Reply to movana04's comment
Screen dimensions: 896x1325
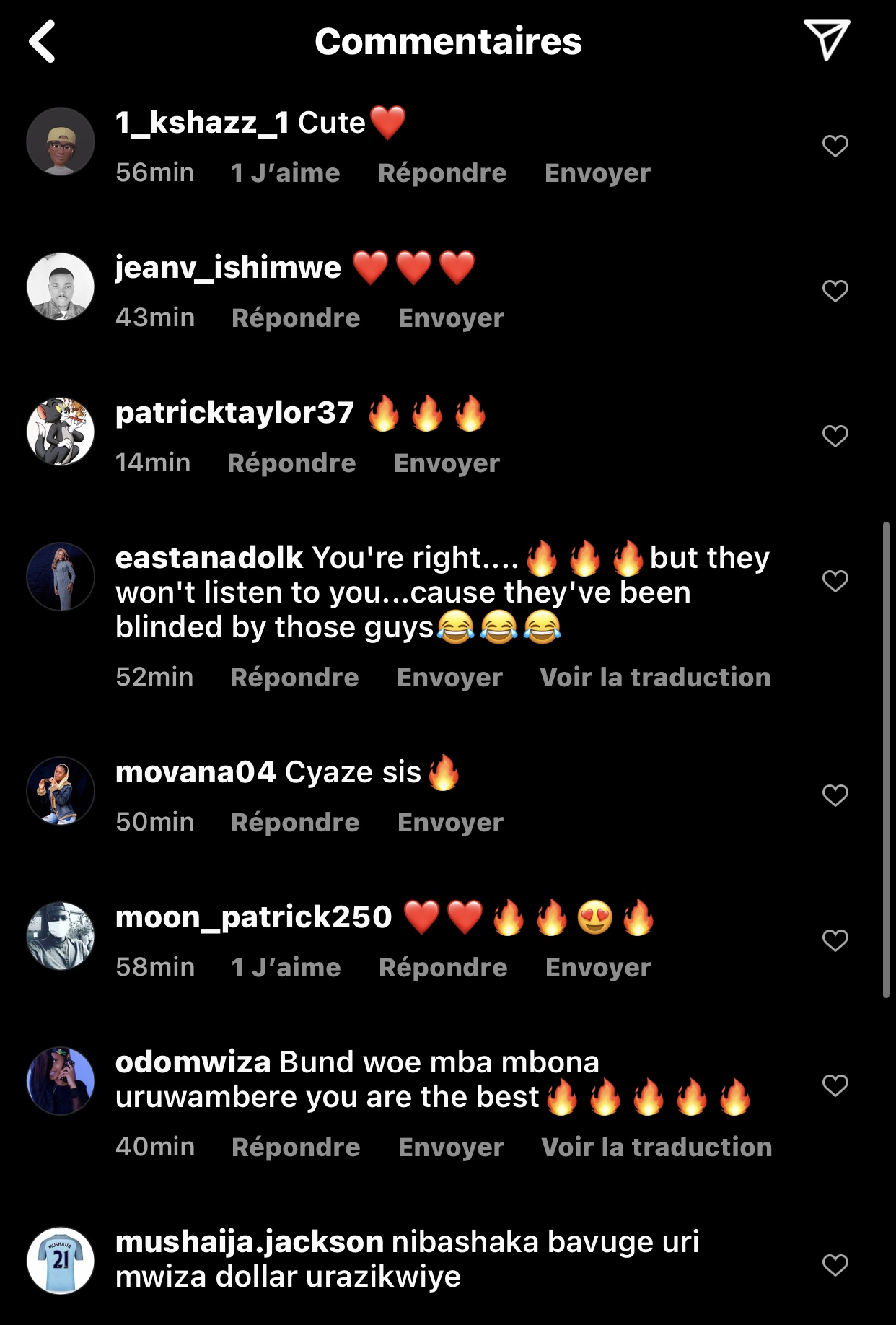pos(295,823)
